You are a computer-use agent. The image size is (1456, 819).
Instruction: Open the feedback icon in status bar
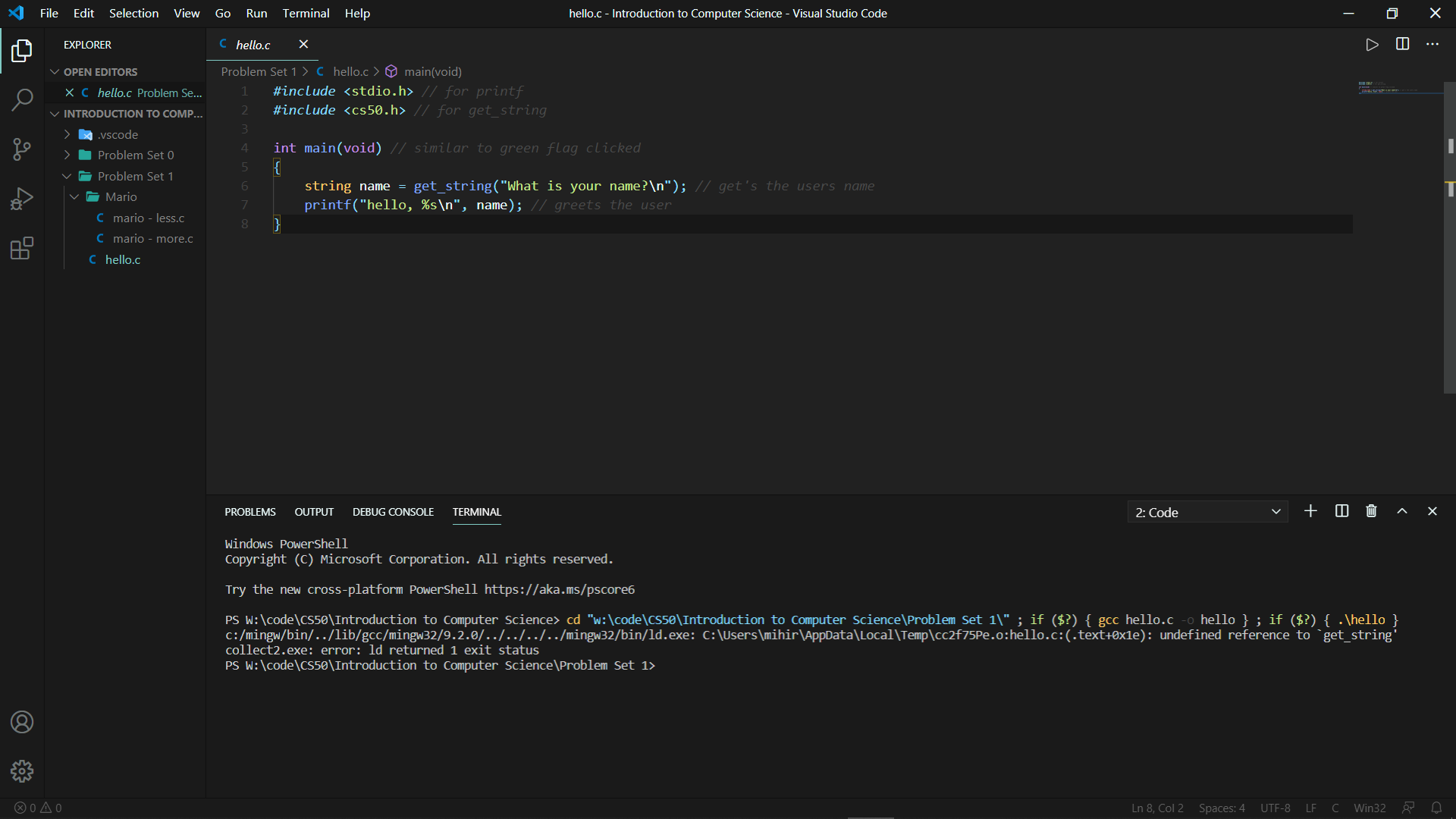[x=1408, y=808]
